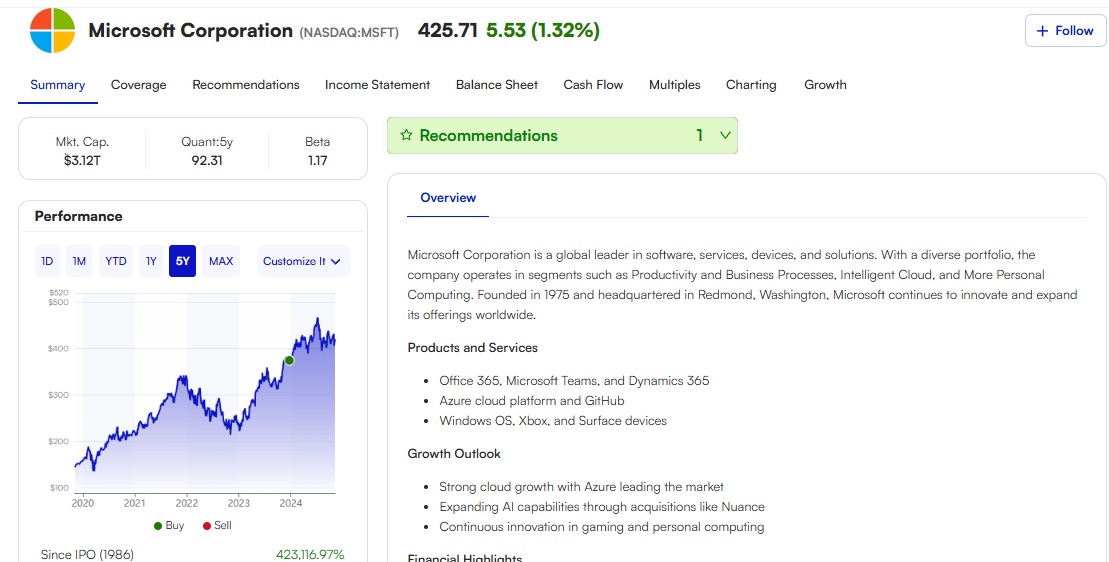The width and height of the screenshot is (1109, 562).
Task: Click the 2024 label on chart axis
Action: click(291, 503)
